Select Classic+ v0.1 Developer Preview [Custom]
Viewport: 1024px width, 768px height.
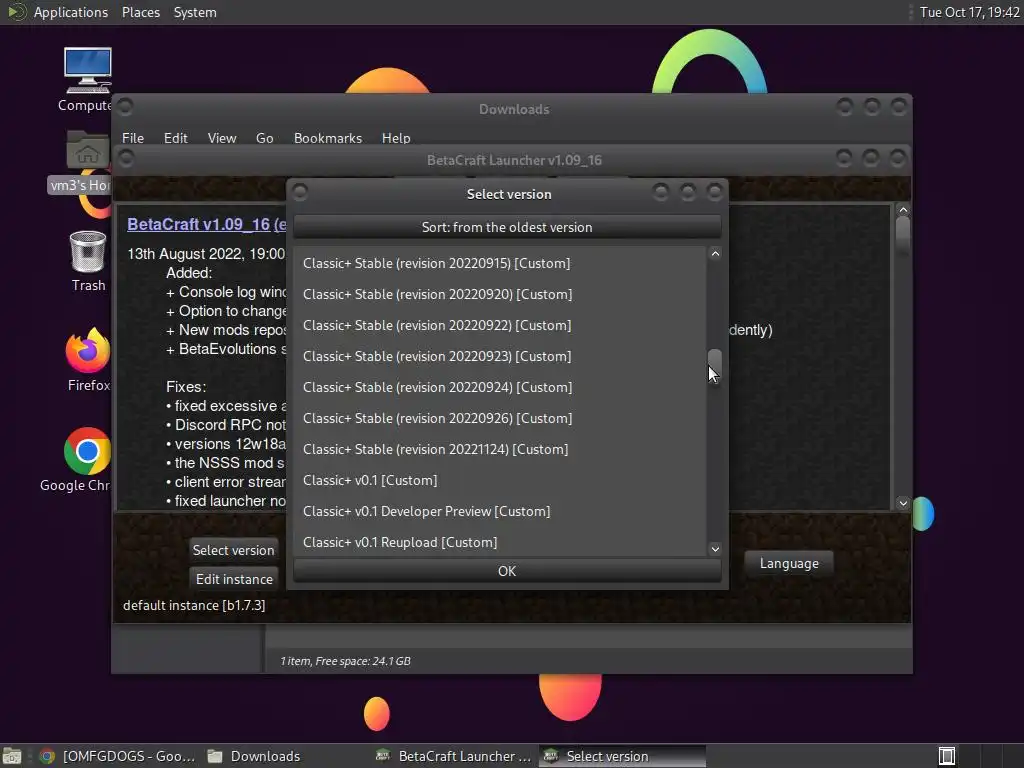(x=500, y=511)
